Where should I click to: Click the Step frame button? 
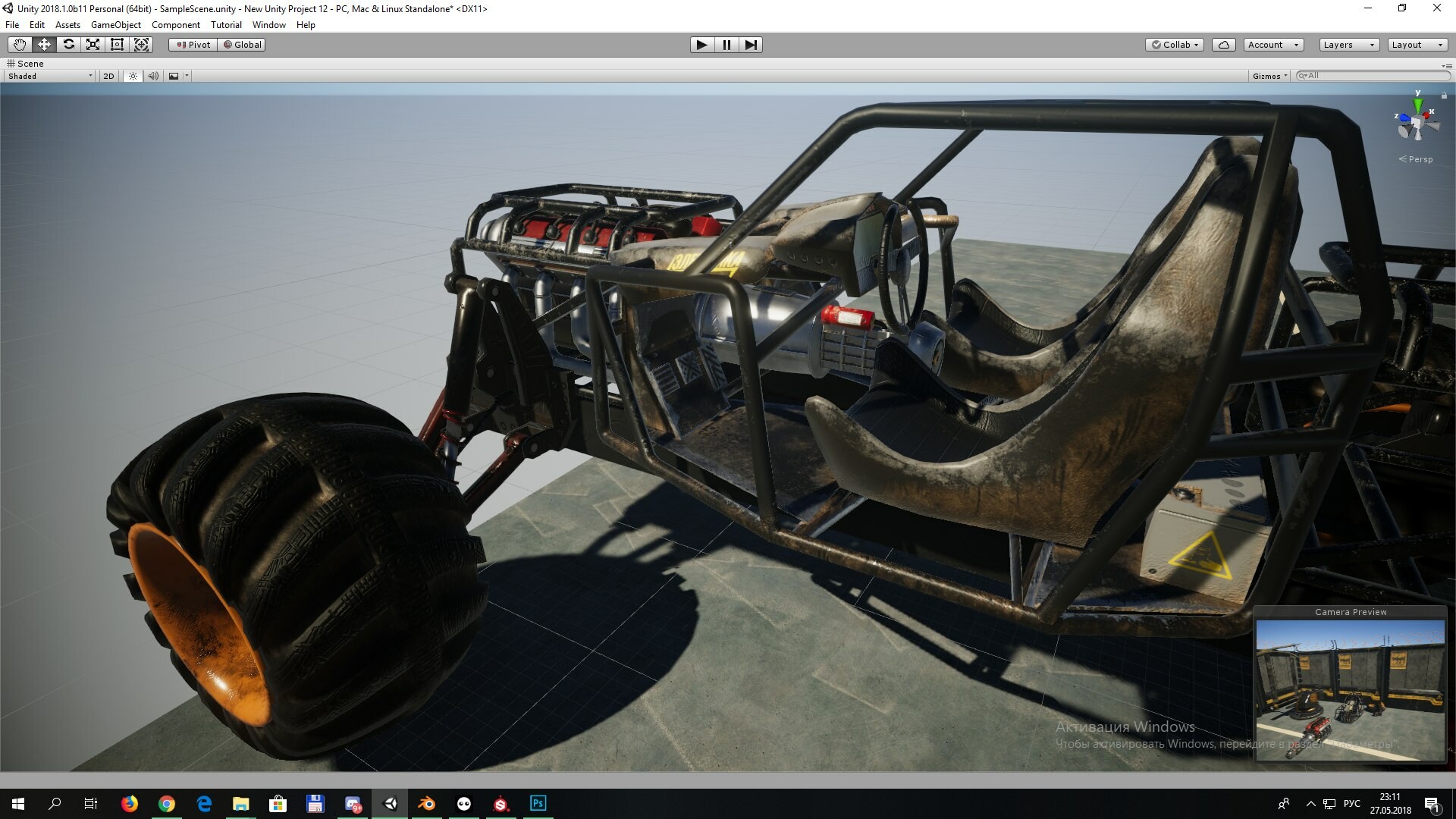click(750, 45)
